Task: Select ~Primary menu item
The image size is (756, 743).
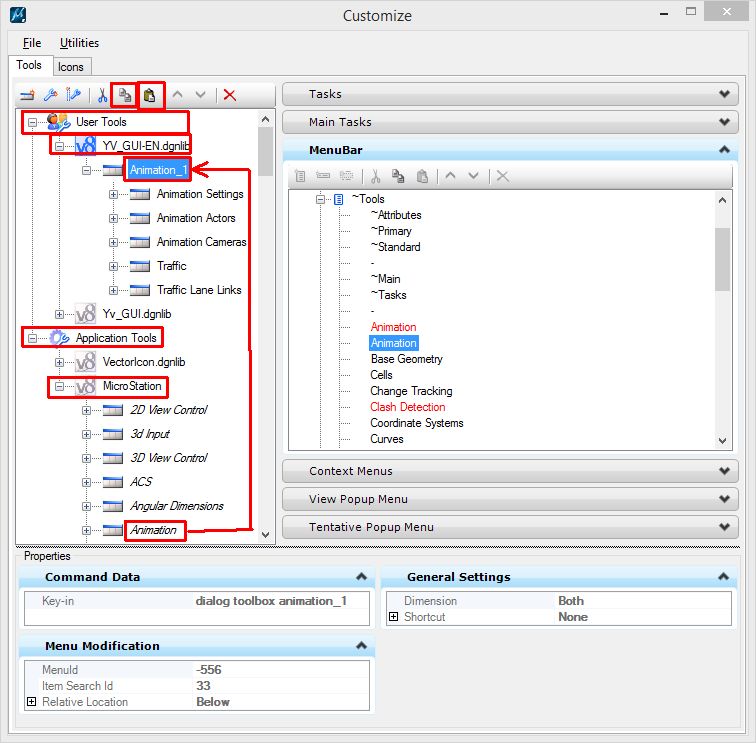Action: pyautogui.click(x=391, y=231)
